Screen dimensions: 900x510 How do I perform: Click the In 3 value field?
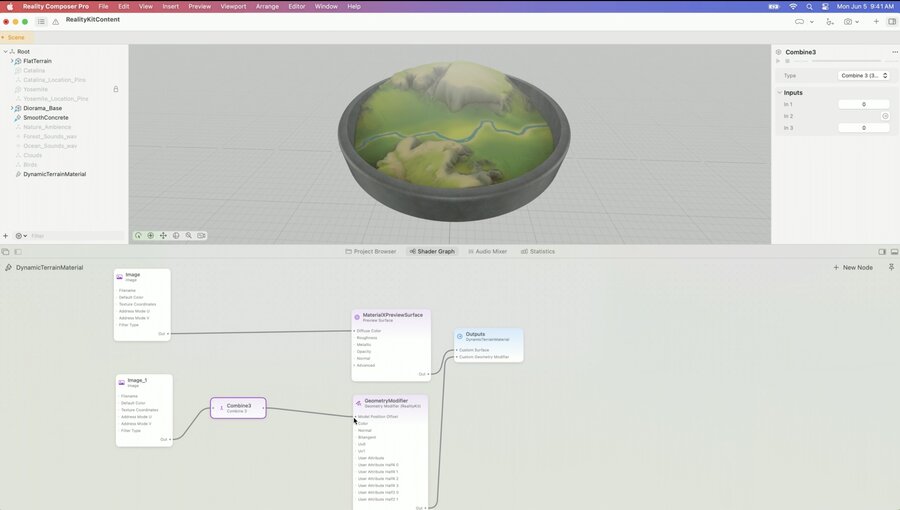click(864, 128)
